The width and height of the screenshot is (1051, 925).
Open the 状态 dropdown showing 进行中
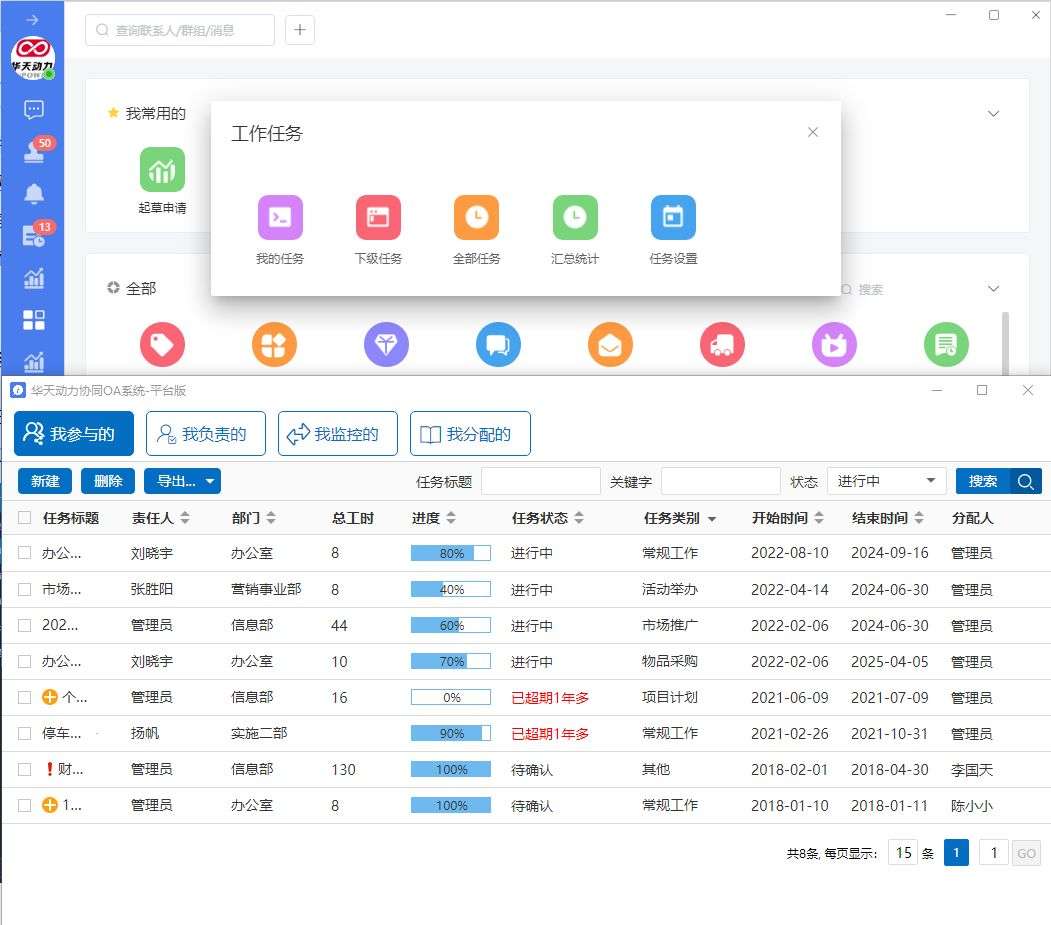coord(886,481)
